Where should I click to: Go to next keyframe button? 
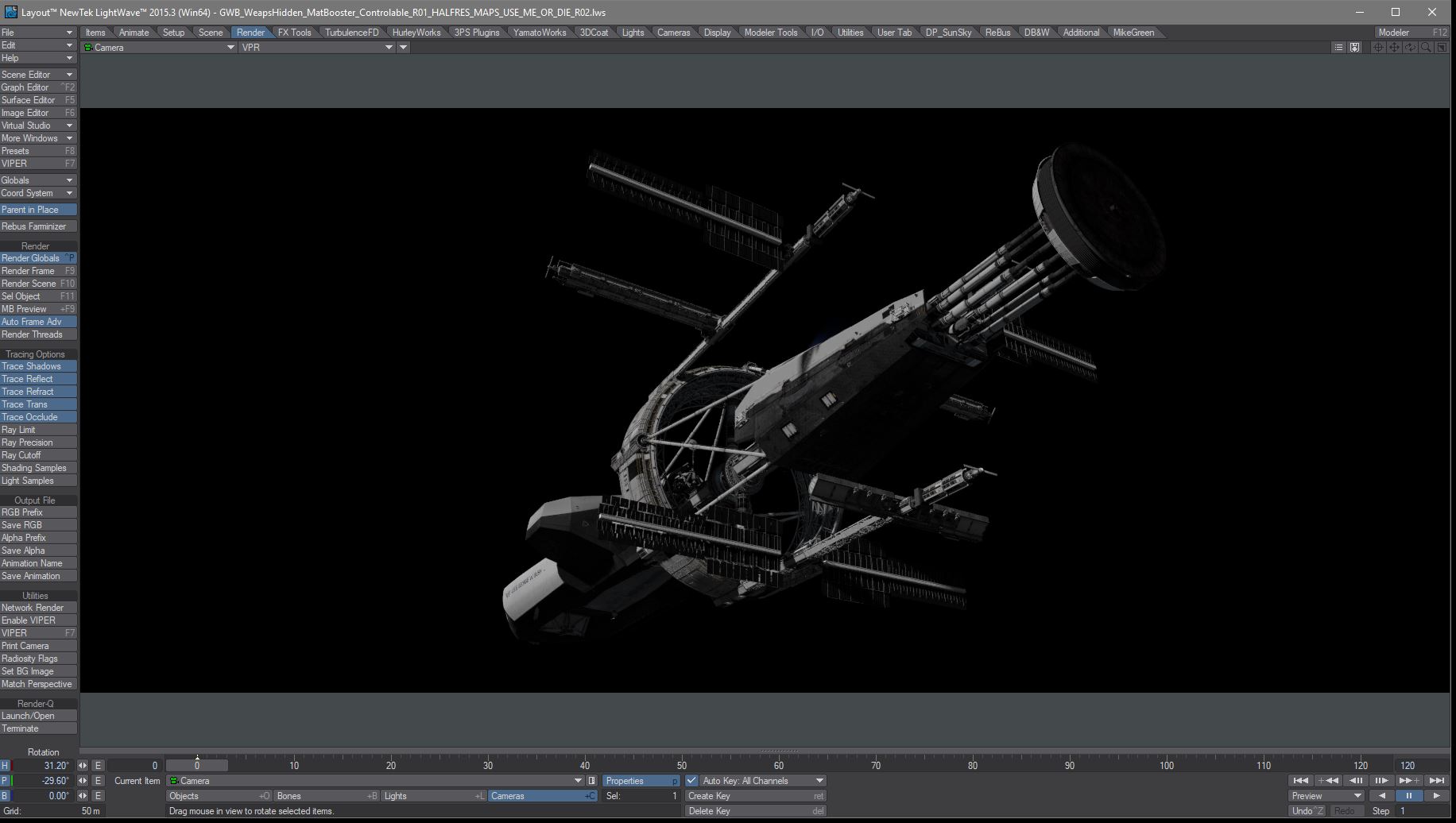1409,781
